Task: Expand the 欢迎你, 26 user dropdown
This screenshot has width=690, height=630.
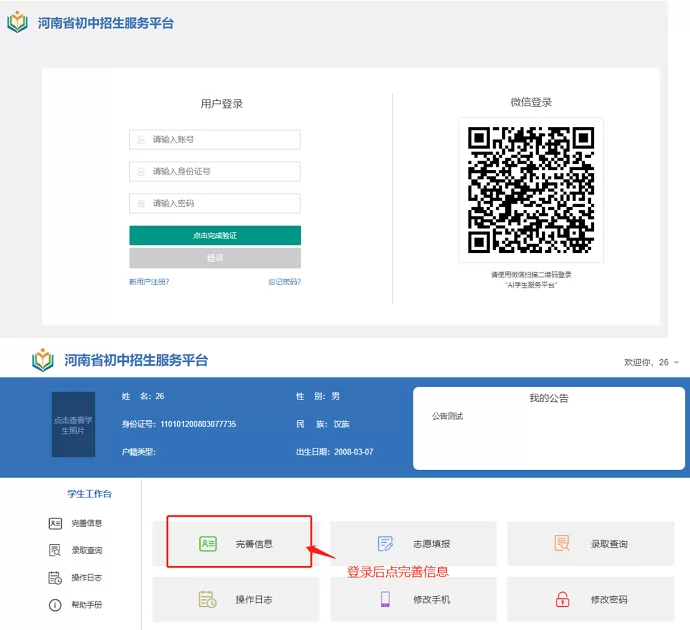Action: point(651,363)
